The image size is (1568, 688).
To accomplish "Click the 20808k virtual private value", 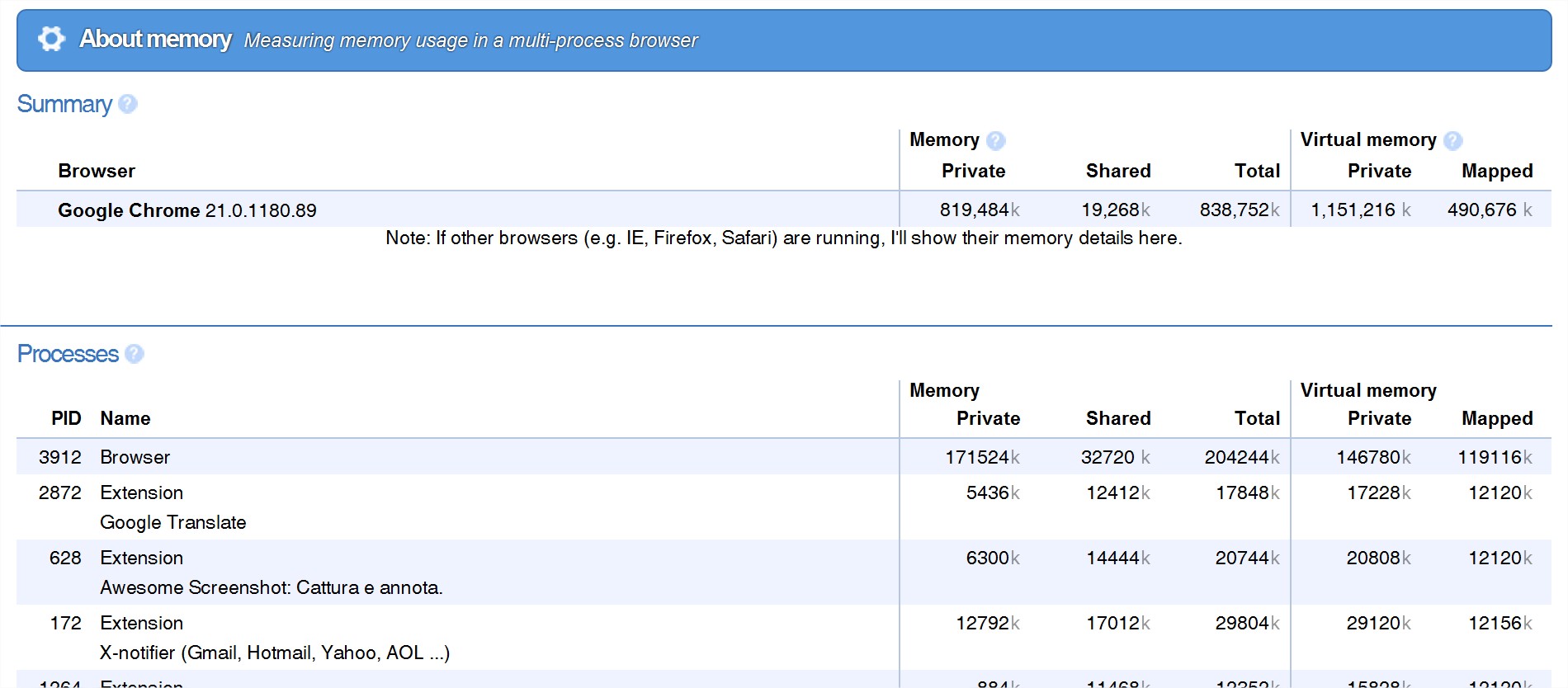I will [1379, 558].
